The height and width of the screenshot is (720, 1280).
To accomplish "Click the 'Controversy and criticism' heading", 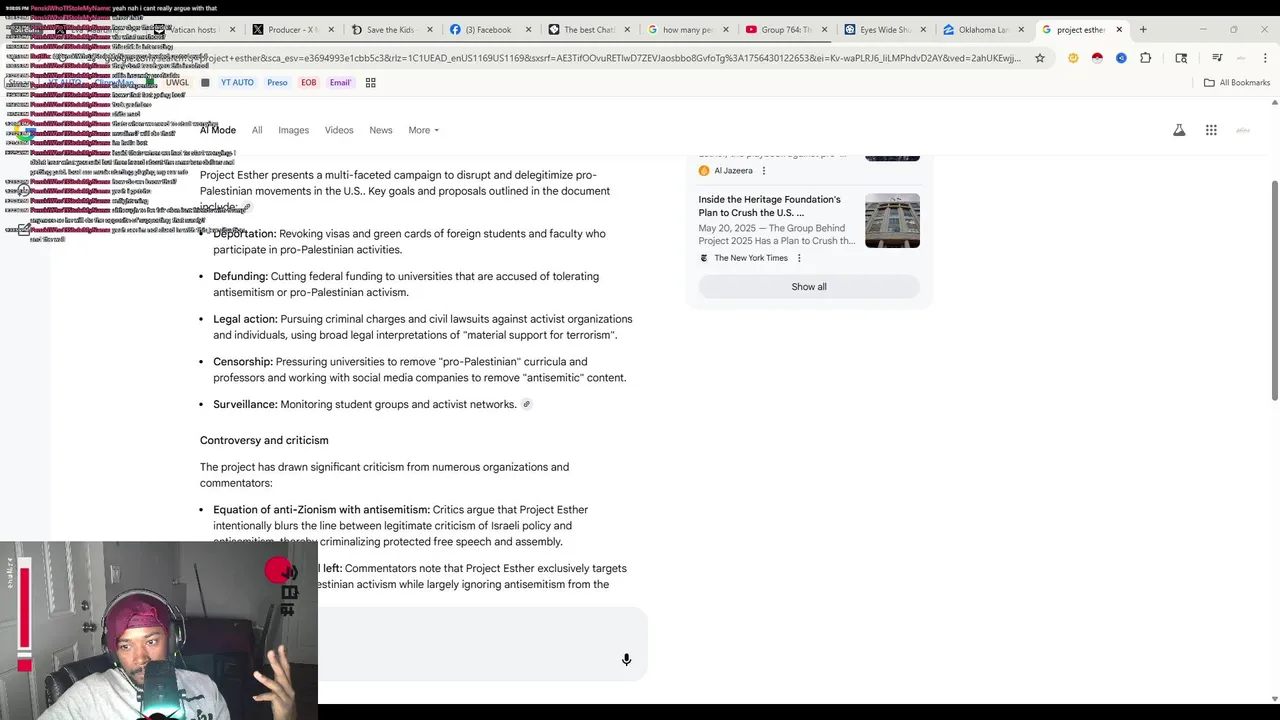I will (264, 440).
